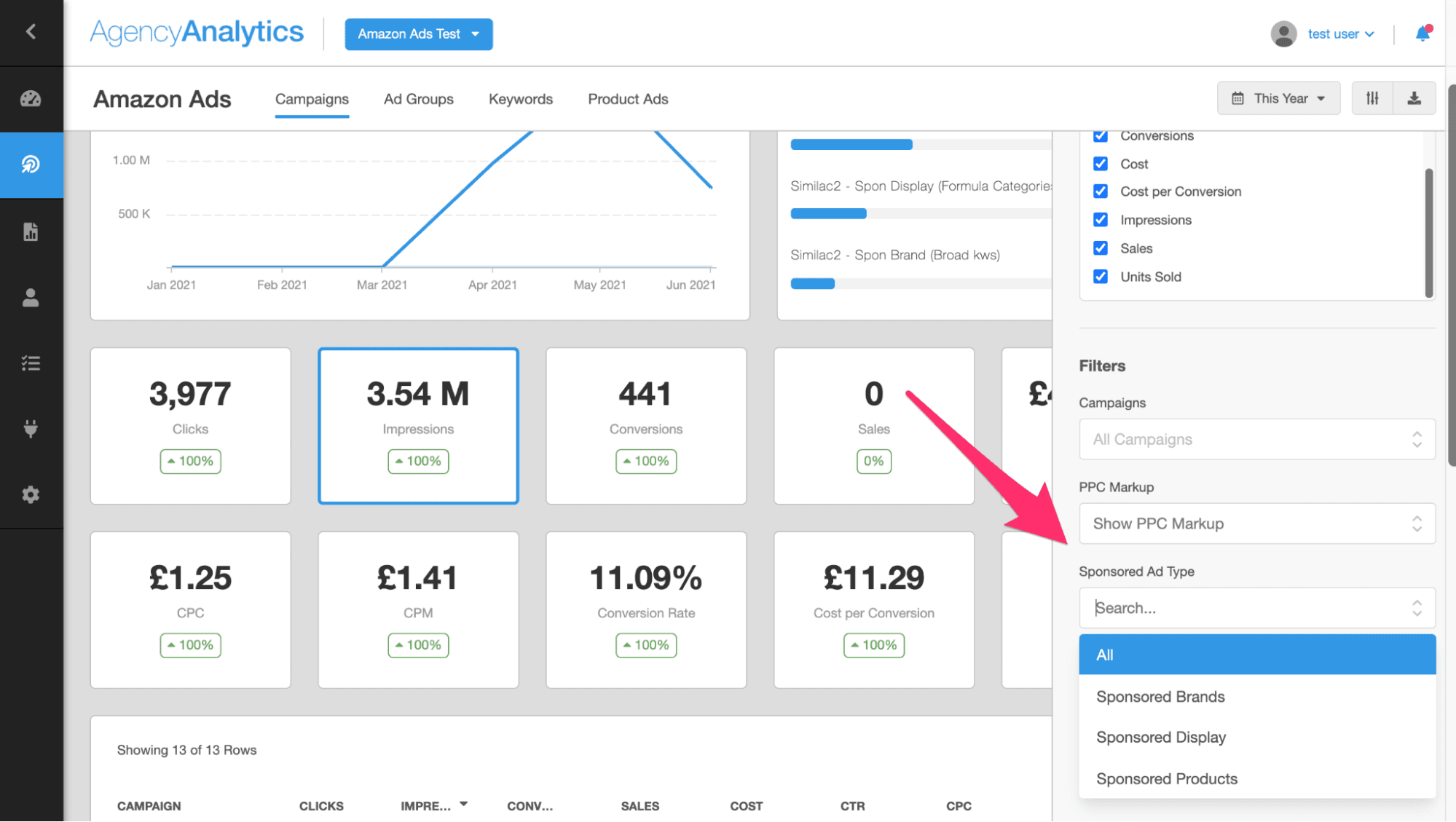Open the filter sliders icon near This Year

(x=1373, y=98)
